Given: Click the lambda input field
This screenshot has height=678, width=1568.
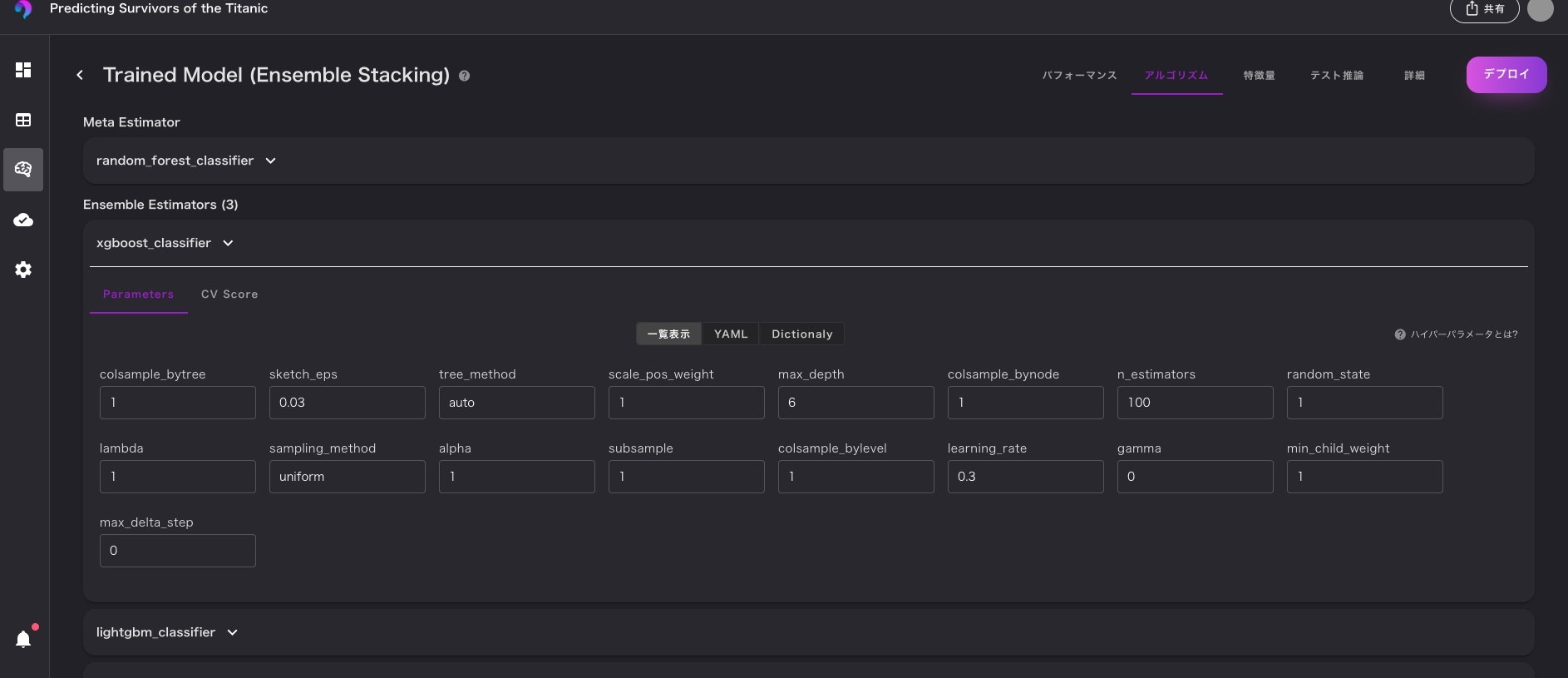Looking at the screenshot, I should pos(178,477).
